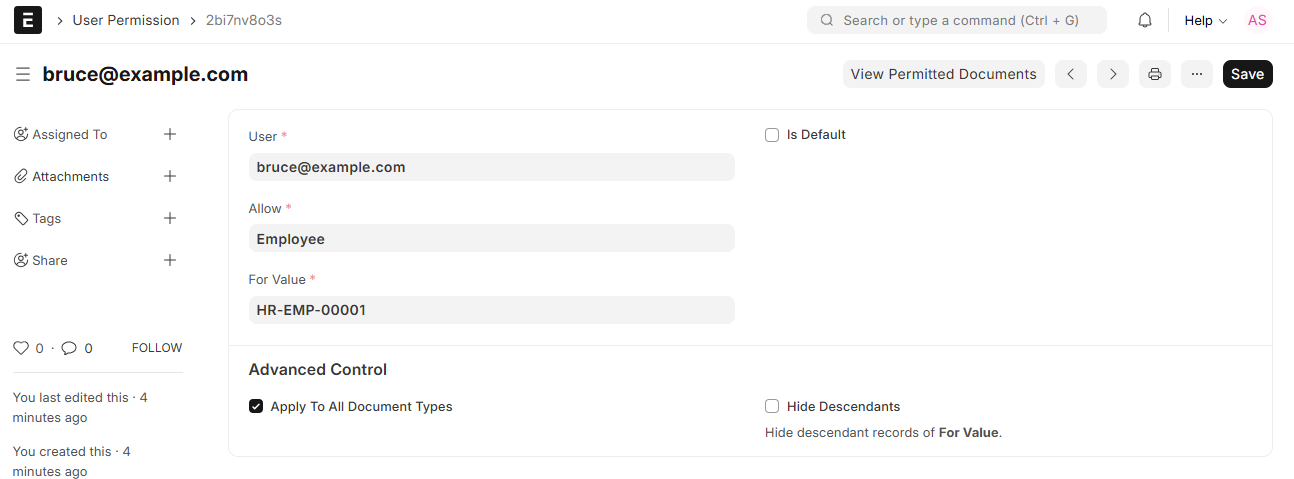Uncheck Apply To All Document Types
Screen dimensions: 1294x479
coord(256,407)
